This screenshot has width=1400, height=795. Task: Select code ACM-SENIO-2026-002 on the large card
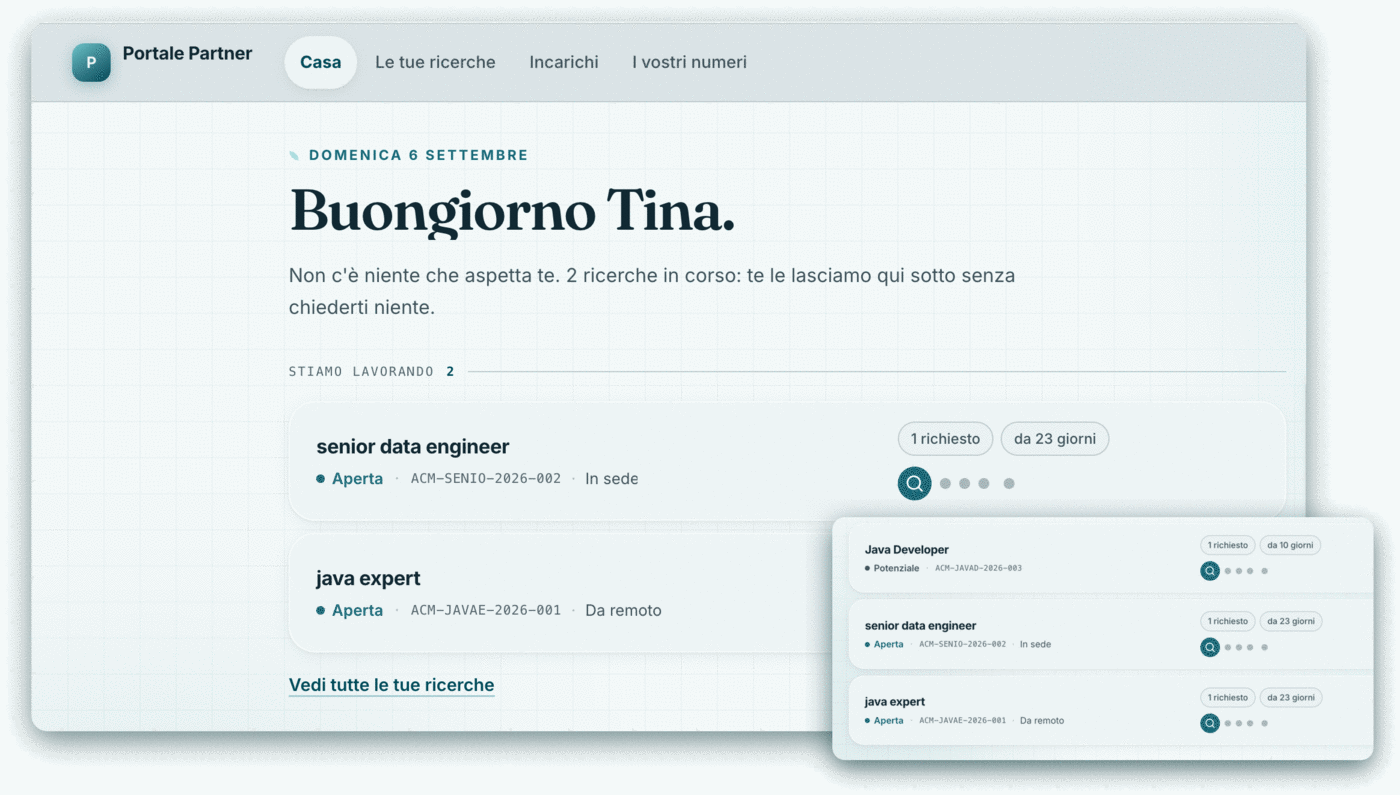pos(486,479)
